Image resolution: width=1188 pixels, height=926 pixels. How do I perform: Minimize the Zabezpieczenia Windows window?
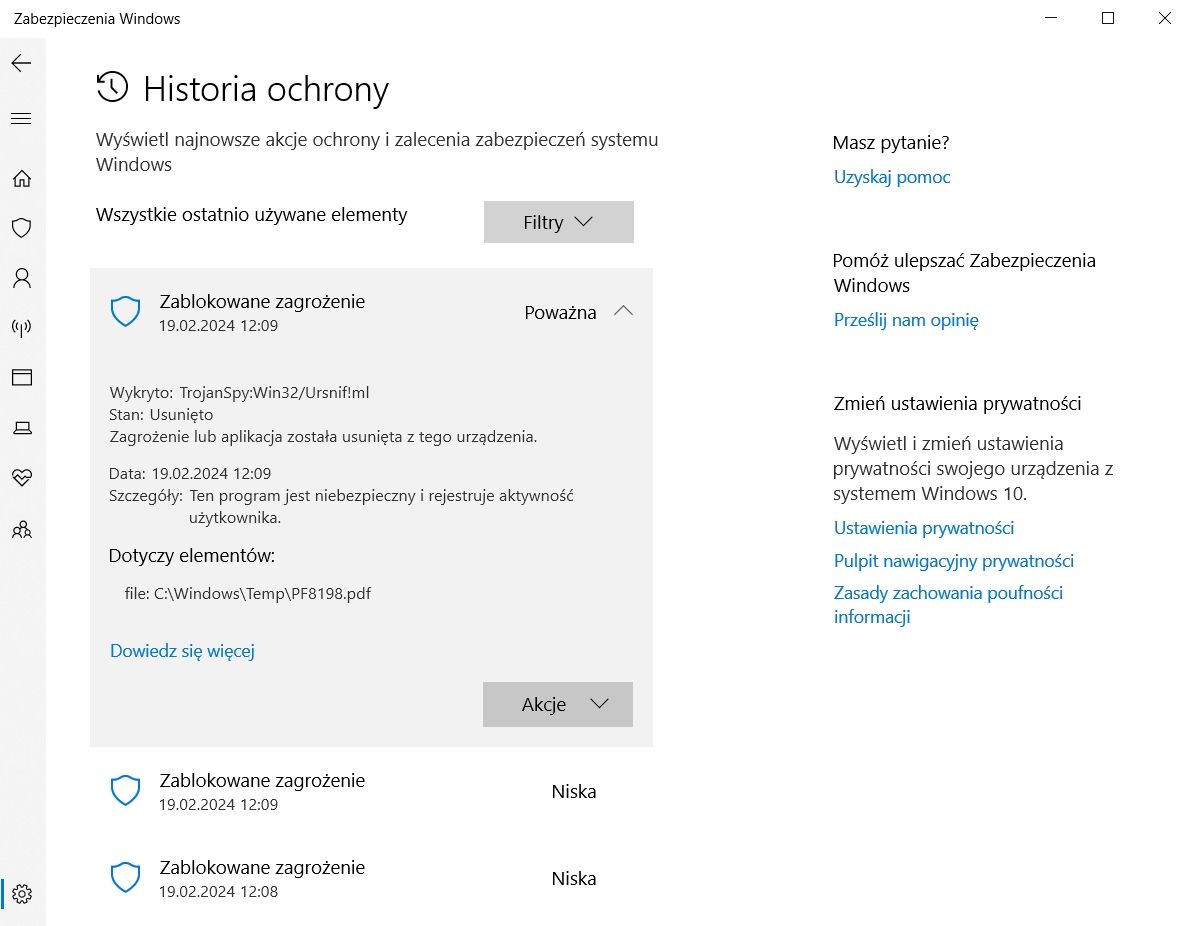pos(1051,18)
